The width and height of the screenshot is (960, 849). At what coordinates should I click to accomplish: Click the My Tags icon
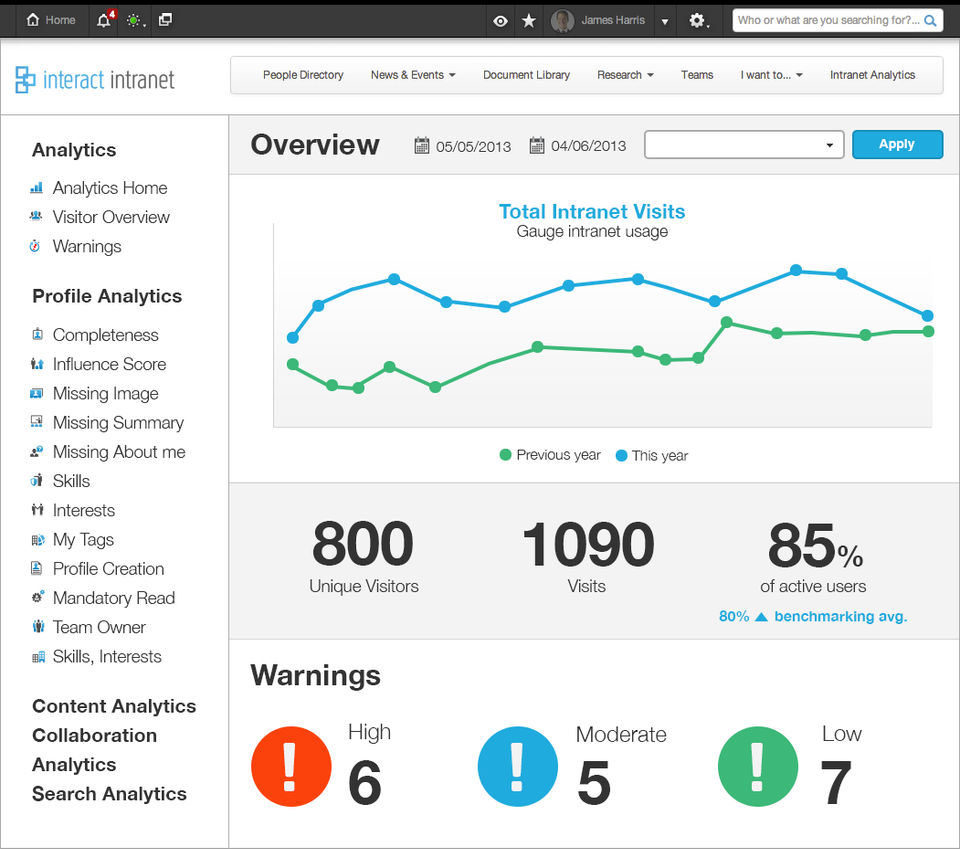click(38, 540)
